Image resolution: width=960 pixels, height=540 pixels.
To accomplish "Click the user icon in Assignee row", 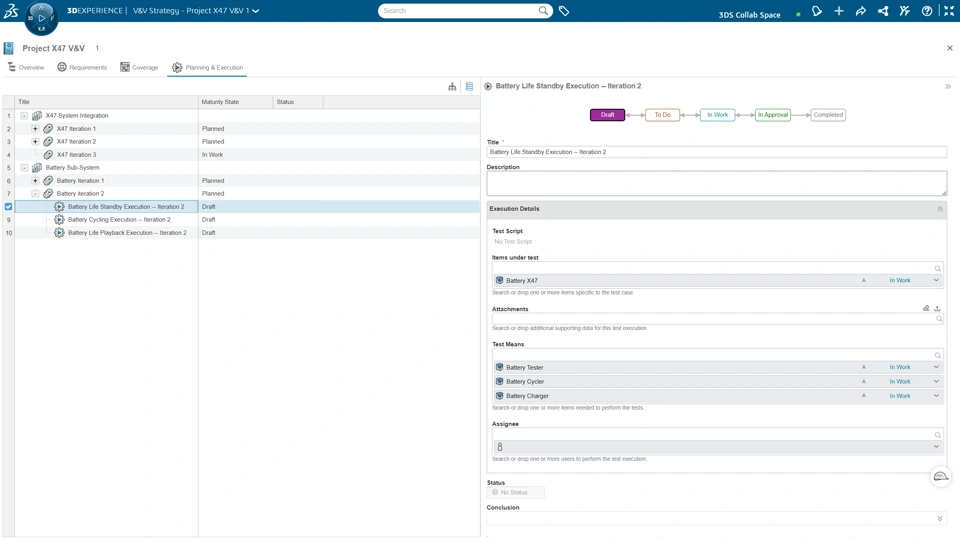I will (500, 447).
